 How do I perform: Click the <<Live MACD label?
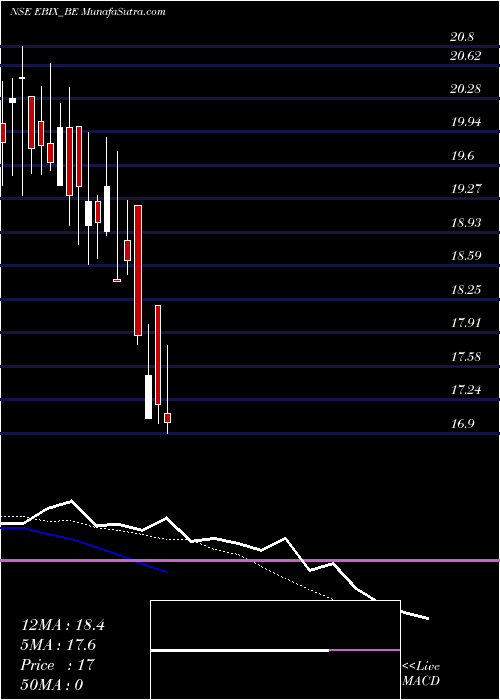click(421, 674)
